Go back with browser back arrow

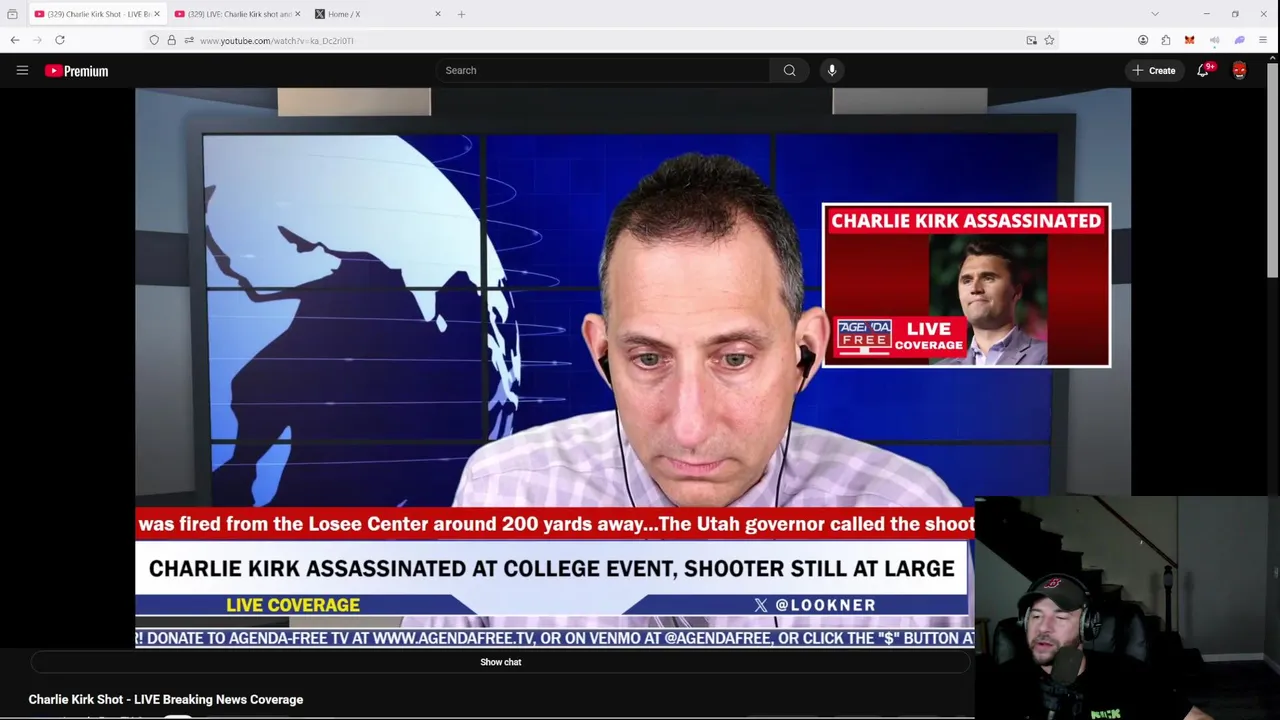(x=15, y=40)
